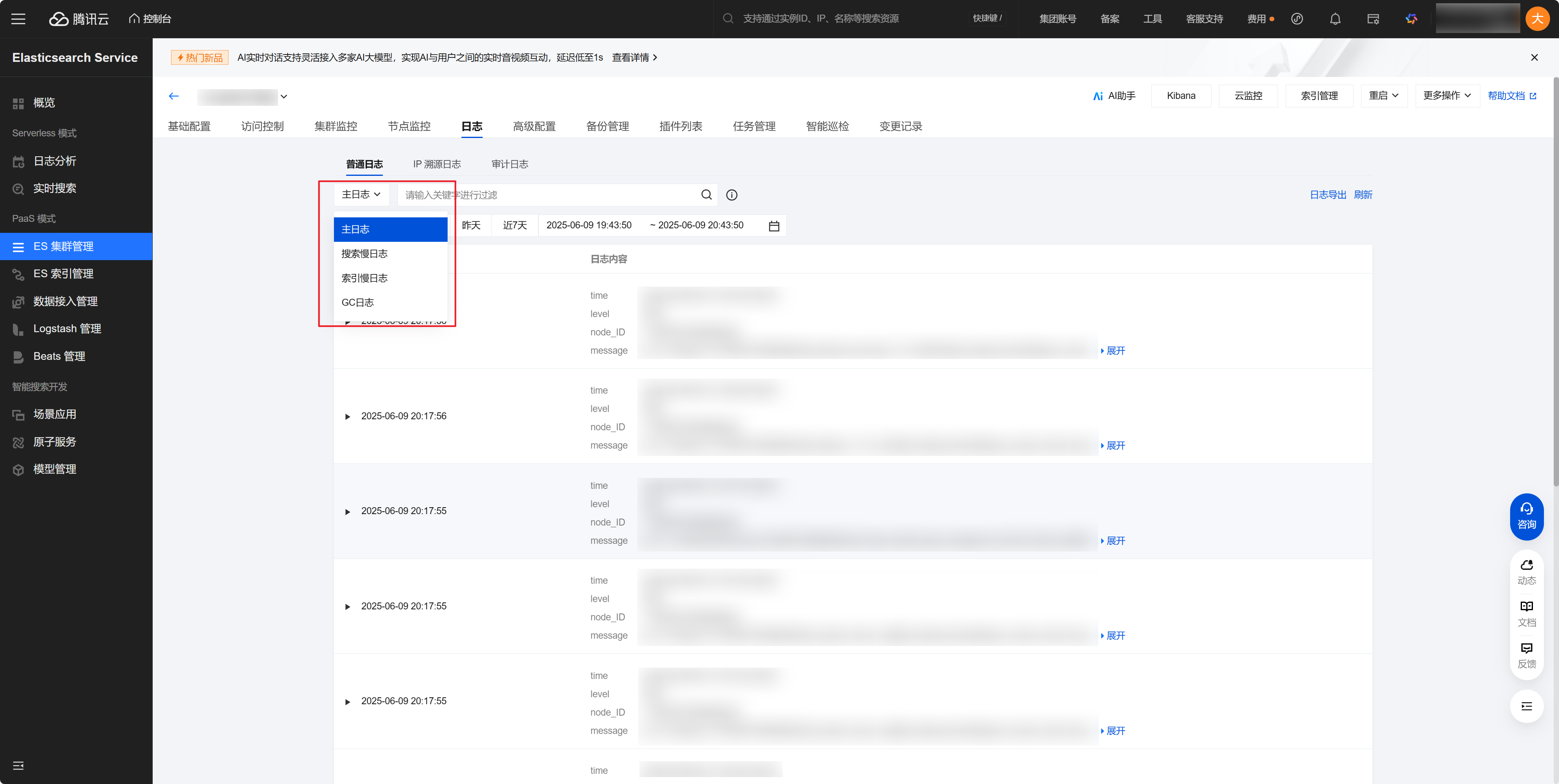Expand the 重启 dropdown
The width and height of the screenshot is (1559, 784).
coord(1383,96)
